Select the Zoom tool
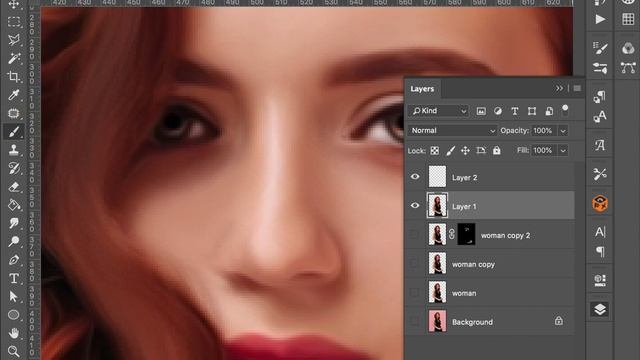The image size is (640, 360). 14,351
